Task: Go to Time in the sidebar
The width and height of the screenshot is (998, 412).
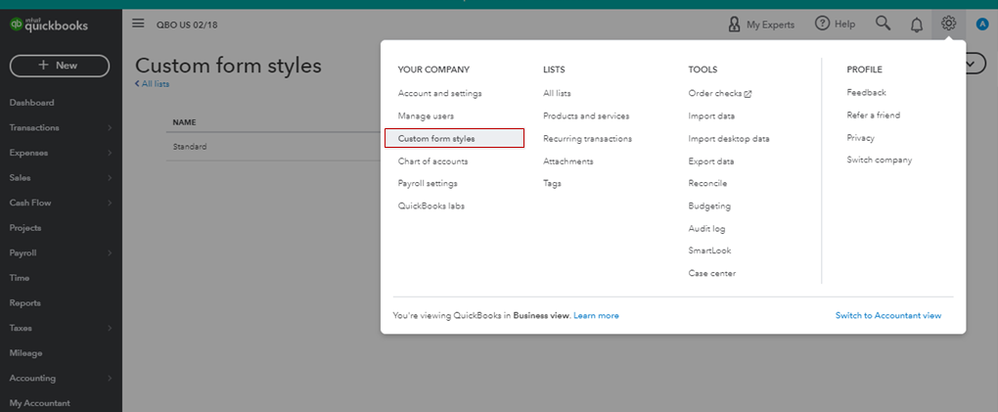Action: (x=19, y=278)
